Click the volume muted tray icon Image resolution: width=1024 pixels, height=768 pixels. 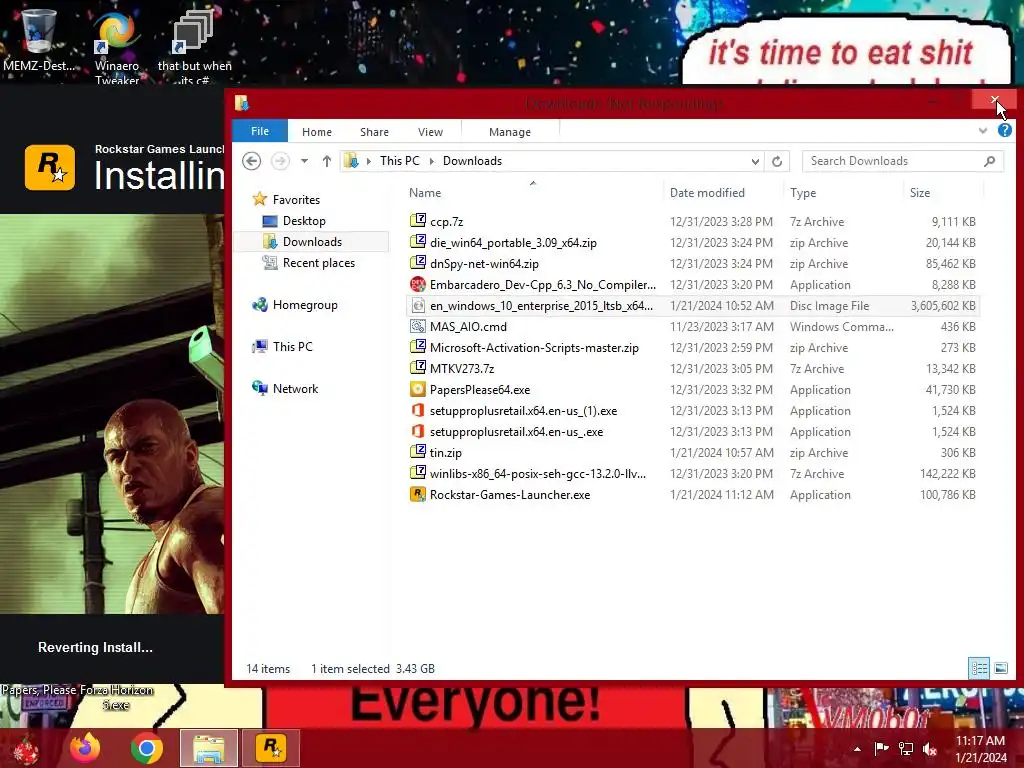pos(929,749)
